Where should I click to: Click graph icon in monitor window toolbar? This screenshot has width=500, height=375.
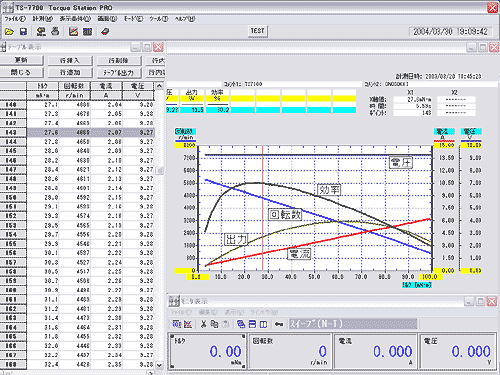[188, 324]
